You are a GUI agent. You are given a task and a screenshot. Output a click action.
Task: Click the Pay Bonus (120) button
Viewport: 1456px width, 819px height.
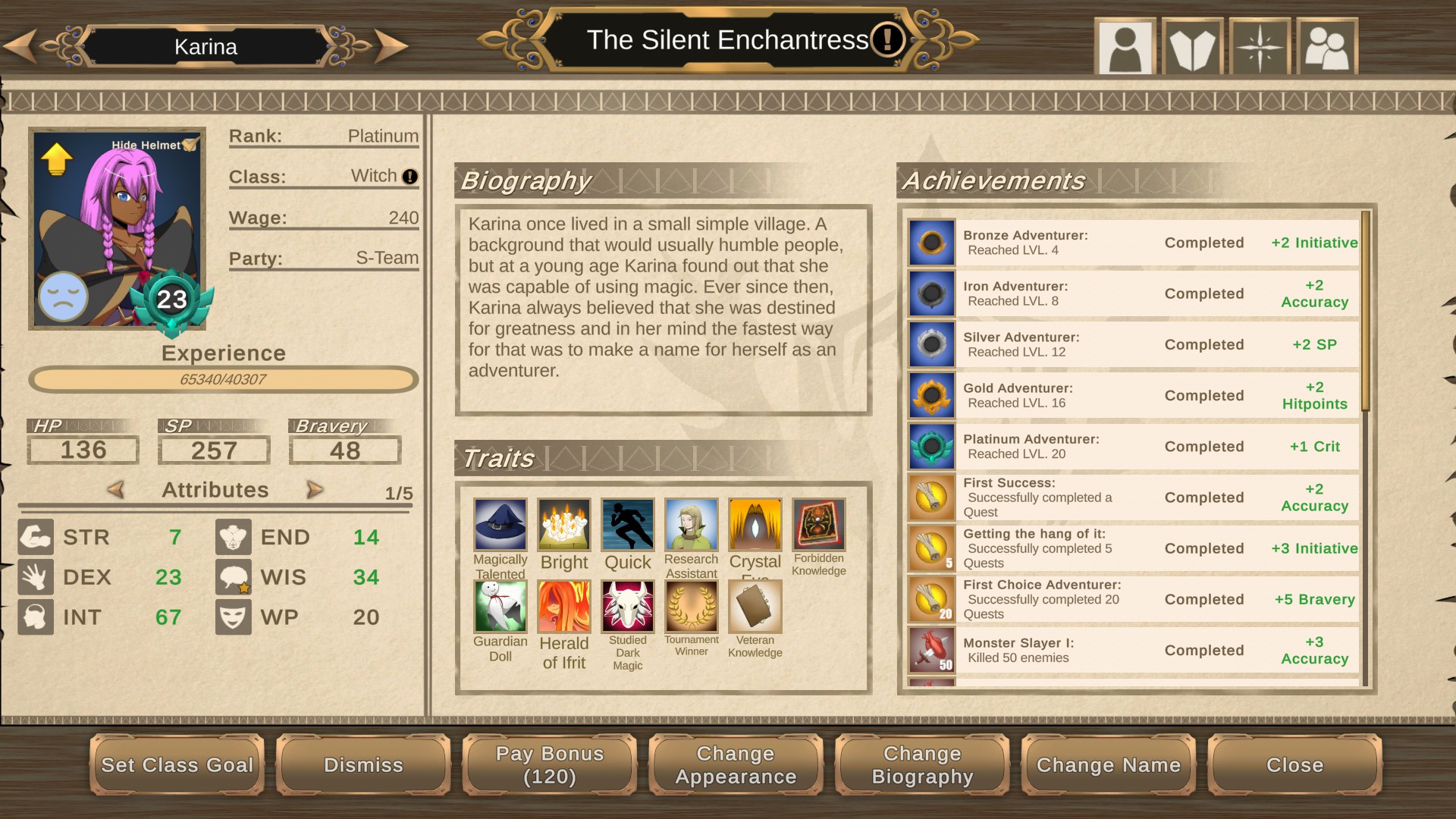point(550,764)
